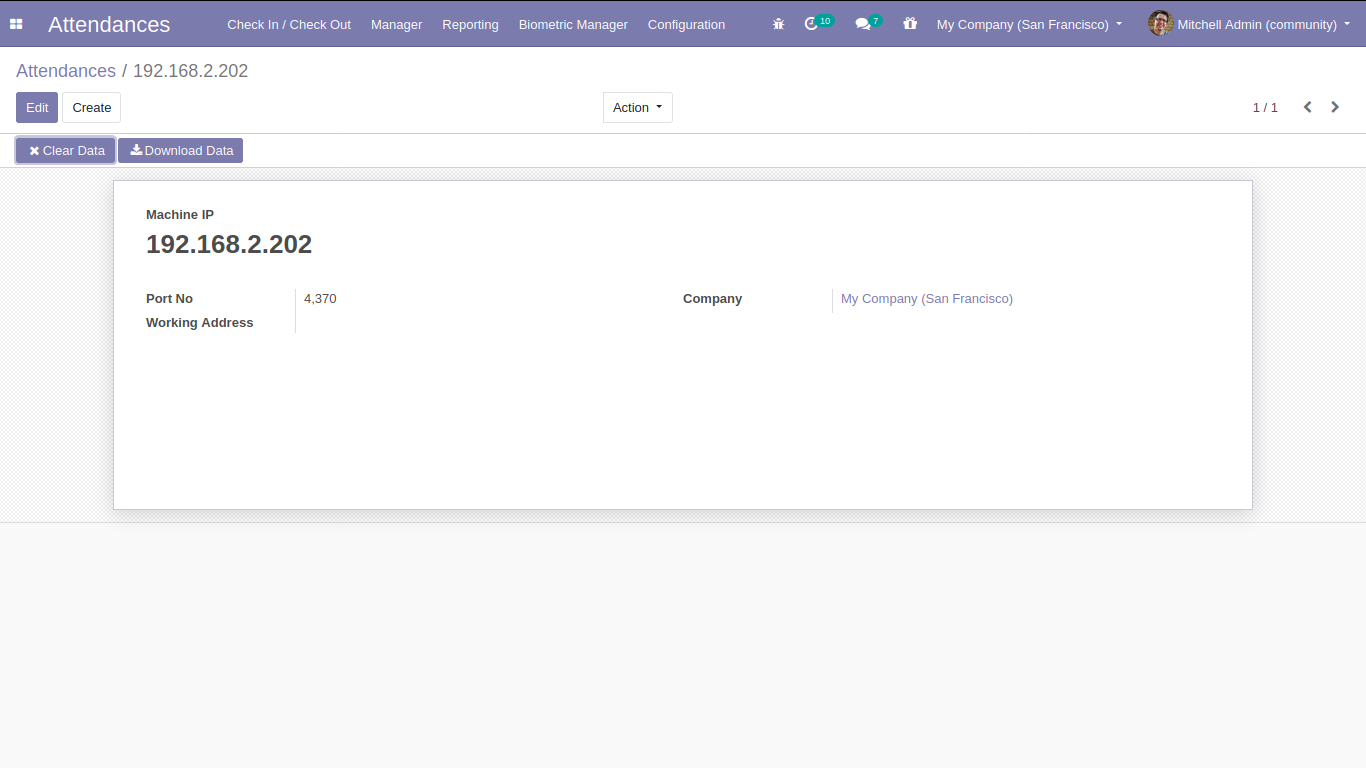Open the Configuration menu

686,24
